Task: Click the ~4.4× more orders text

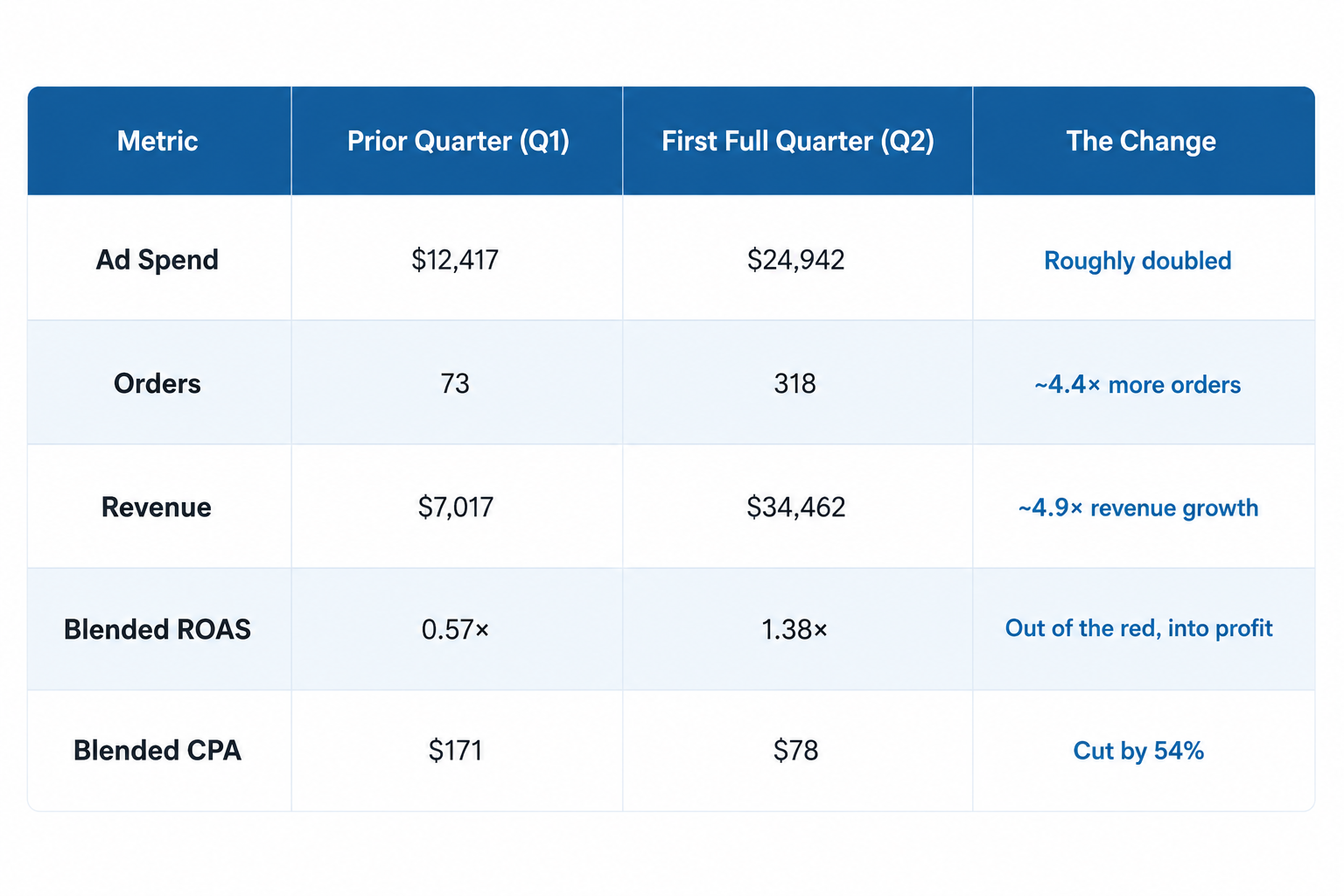Action: (x=1137, y=385)
